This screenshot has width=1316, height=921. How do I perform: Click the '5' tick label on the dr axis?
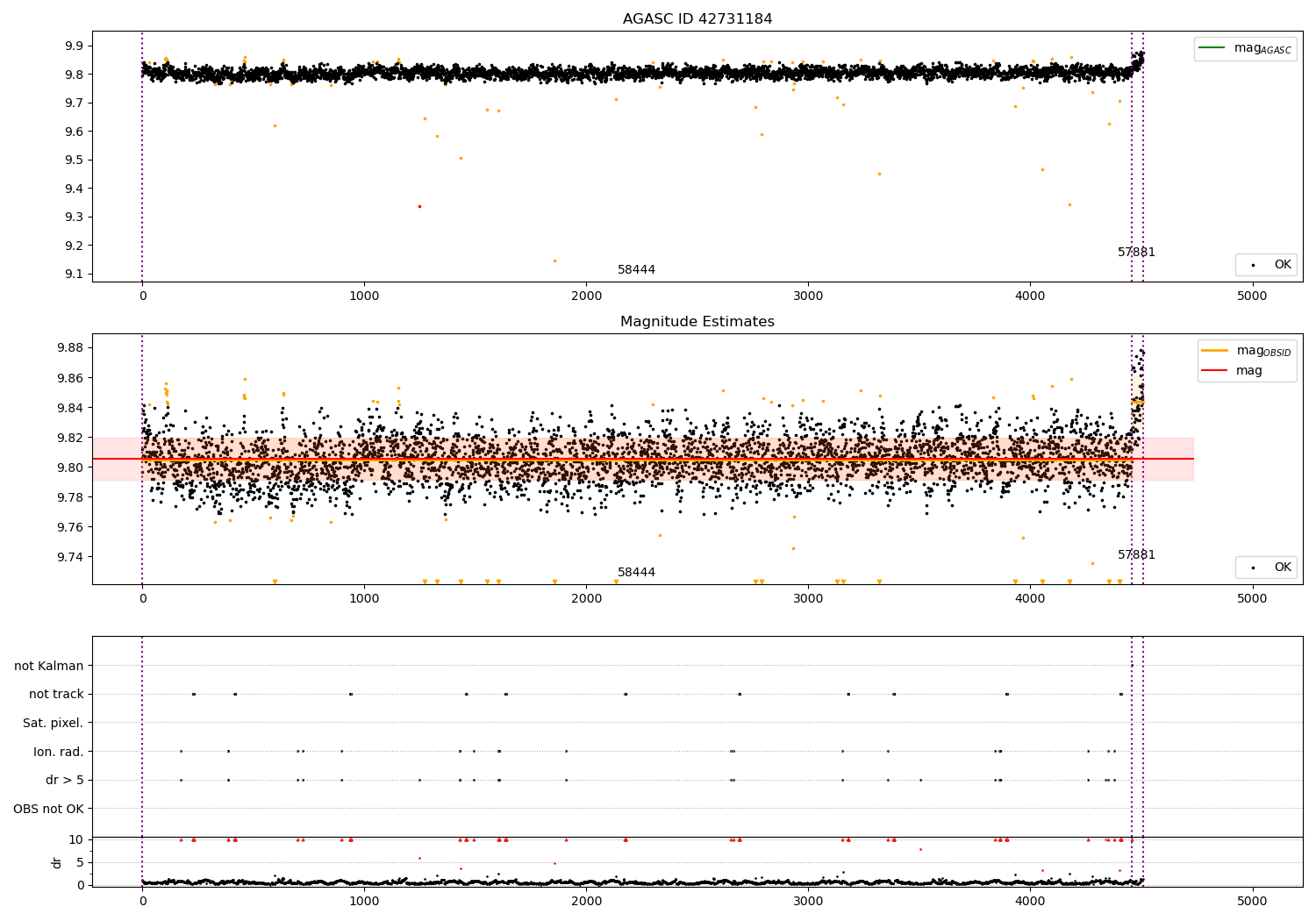point(80,862)
